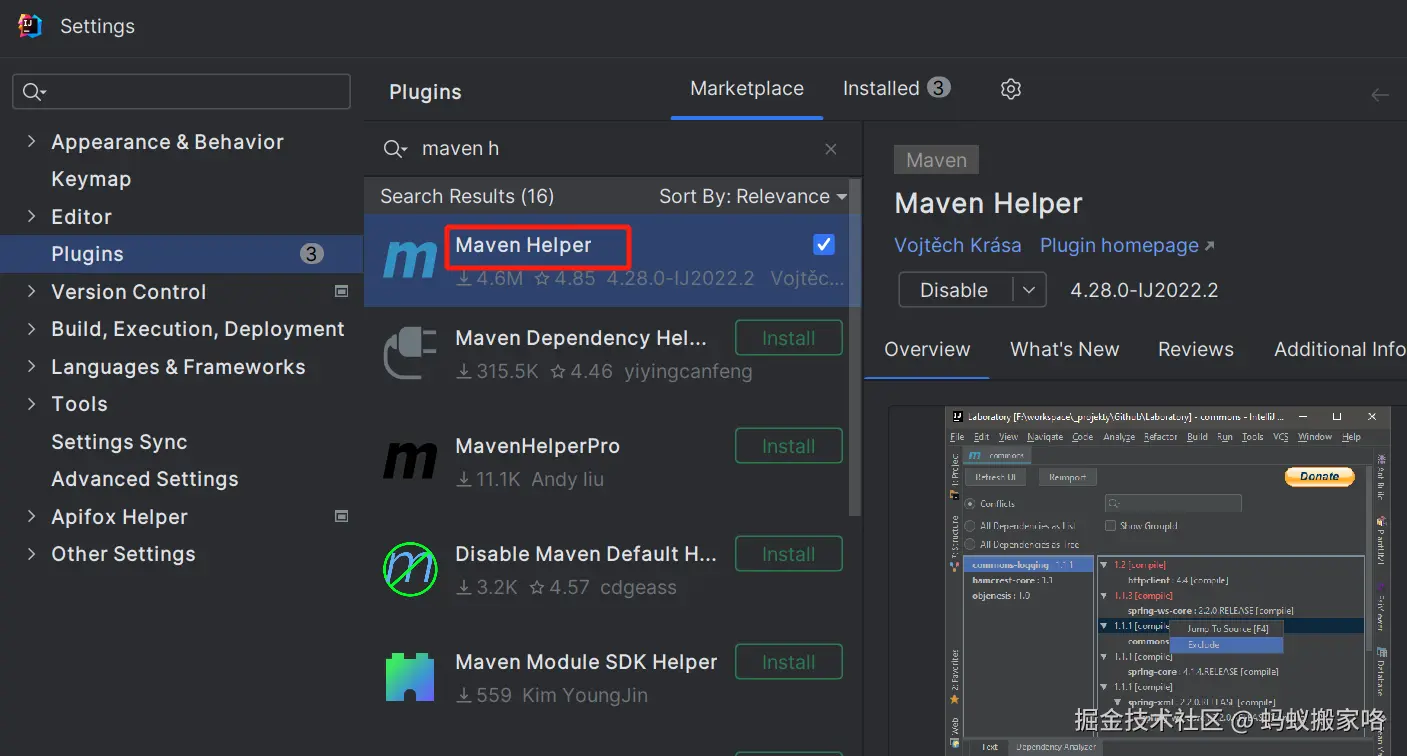Select Settings Sync in tree
The width and height of the screenshot is (1407, 756).
(119, 442)
